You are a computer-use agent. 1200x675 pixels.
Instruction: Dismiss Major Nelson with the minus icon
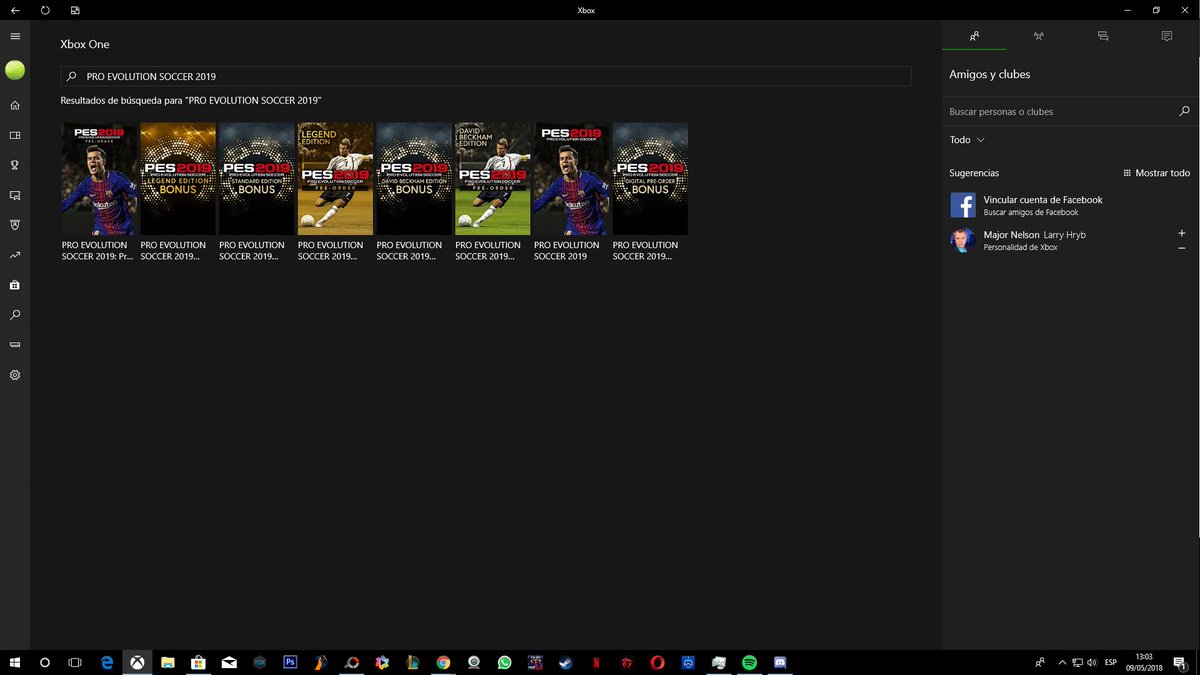(1182, 247)
